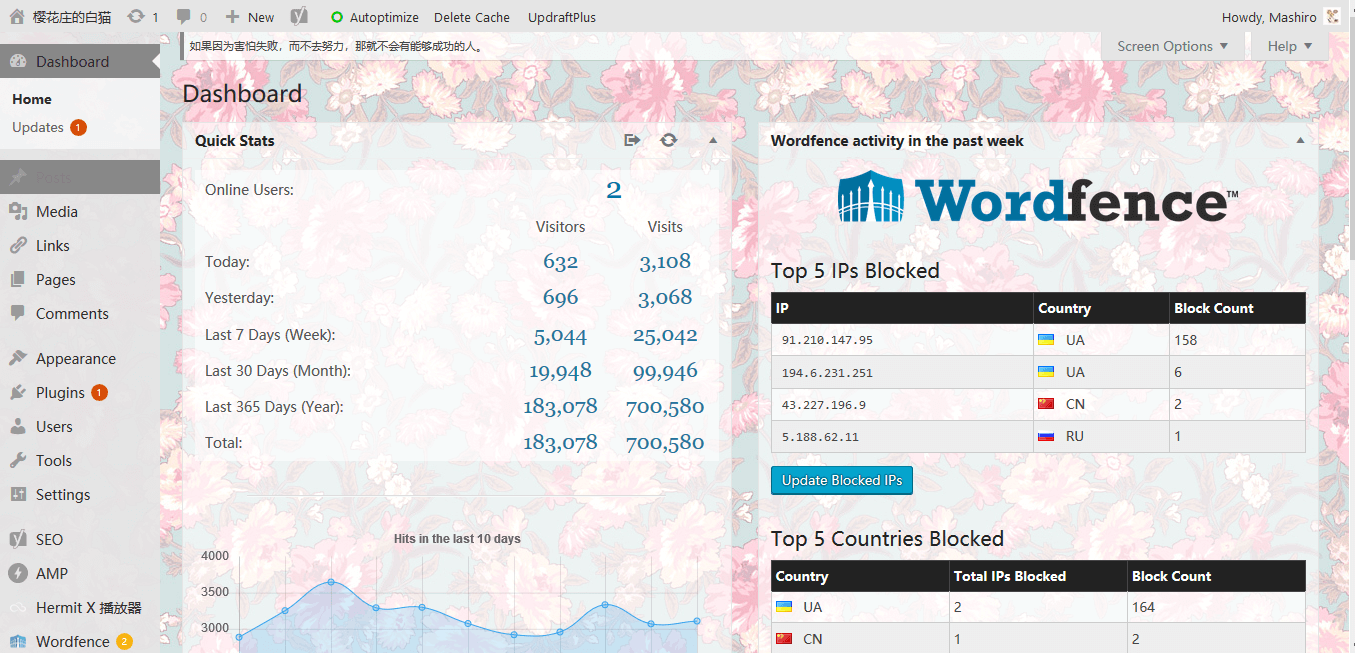Click the green Autoptimize status circle
This screenshot has width=1355, height=653.
(x=337, y=17)
